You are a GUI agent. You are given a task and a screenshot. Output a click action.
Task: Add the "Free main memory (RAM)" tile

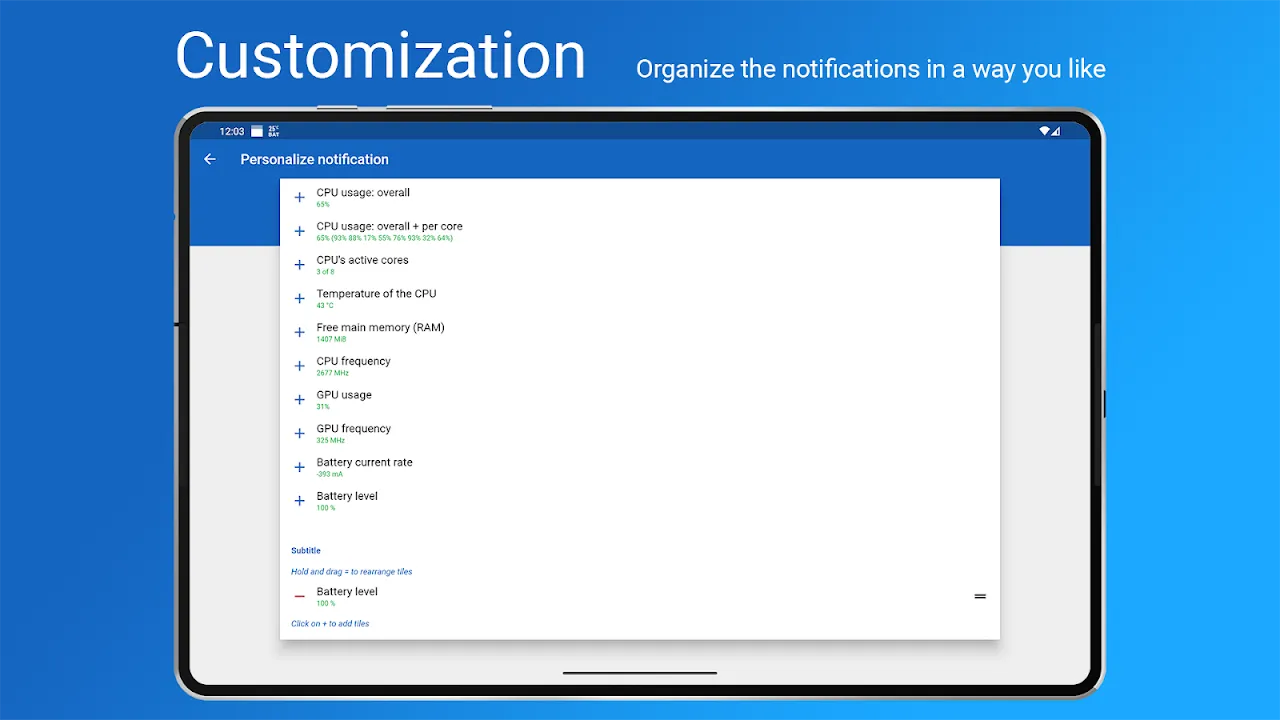[x=299, y=332]
